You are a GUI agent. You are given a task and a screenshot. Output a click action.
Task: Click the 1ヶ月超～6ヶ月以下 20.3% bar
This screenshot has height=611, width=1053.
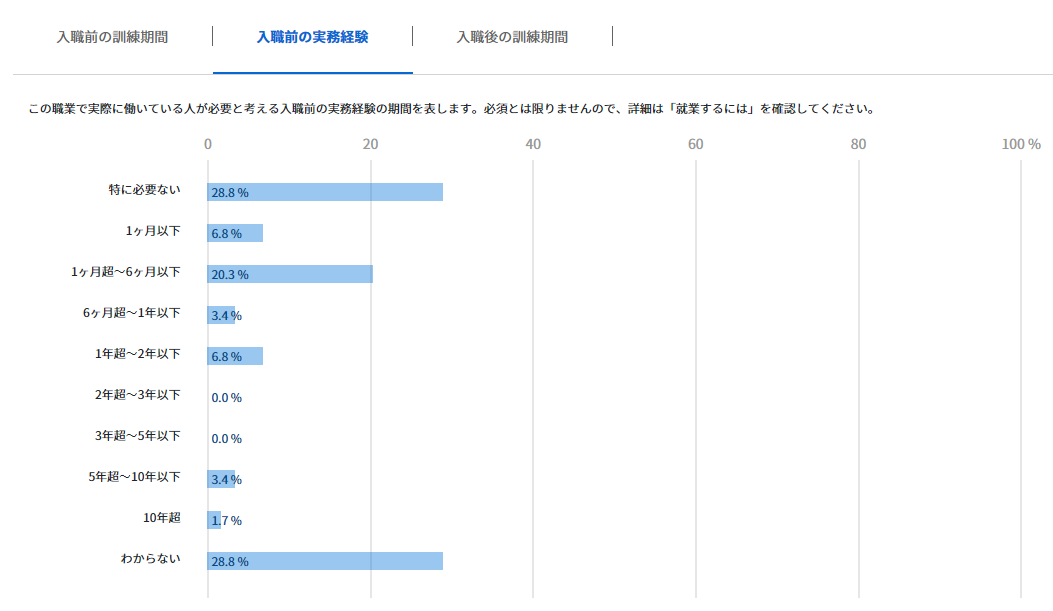(290, 274)
